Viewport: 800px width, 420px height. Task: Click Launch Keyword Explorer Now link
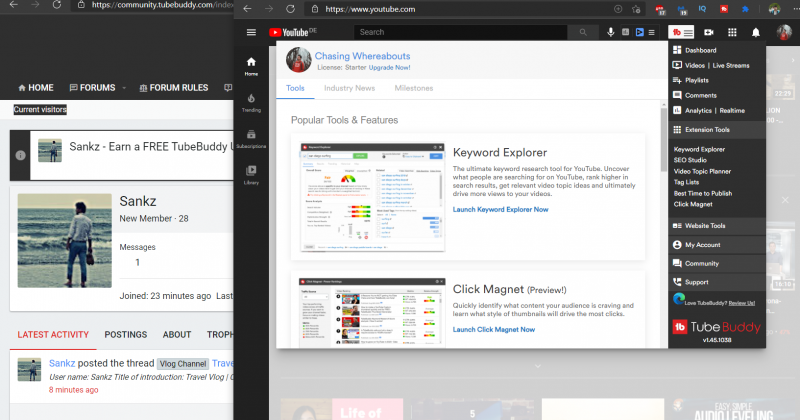(500, 209)
